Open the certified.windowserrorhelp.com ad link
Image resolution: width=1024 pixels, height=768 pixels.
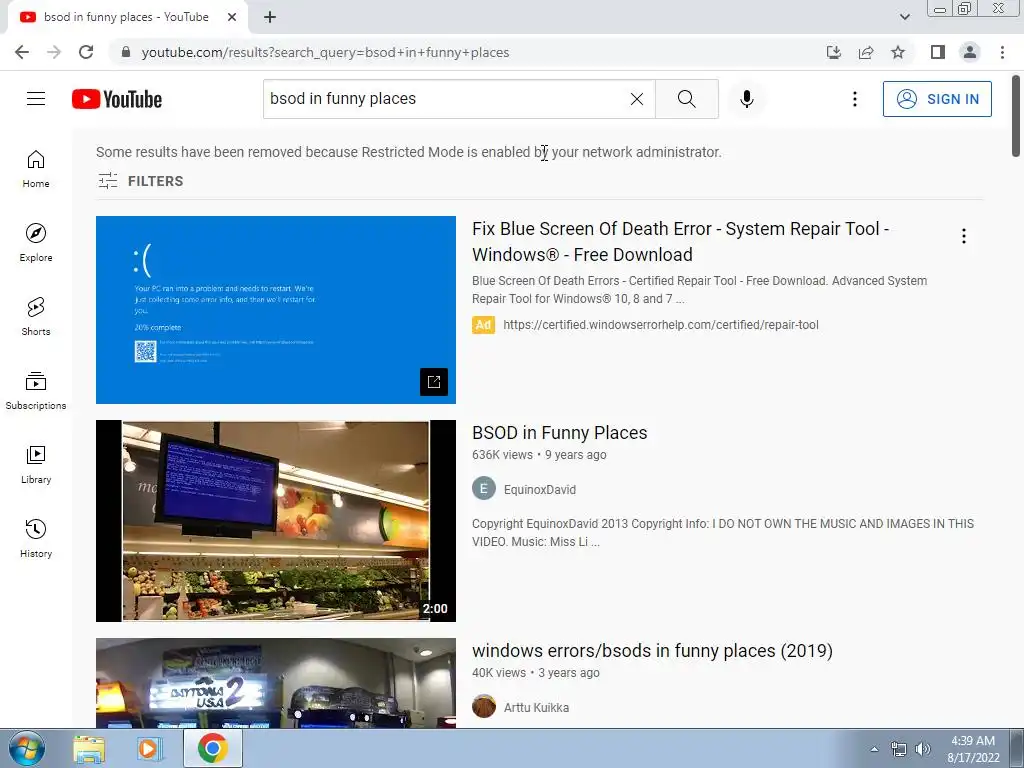(660, 325)
